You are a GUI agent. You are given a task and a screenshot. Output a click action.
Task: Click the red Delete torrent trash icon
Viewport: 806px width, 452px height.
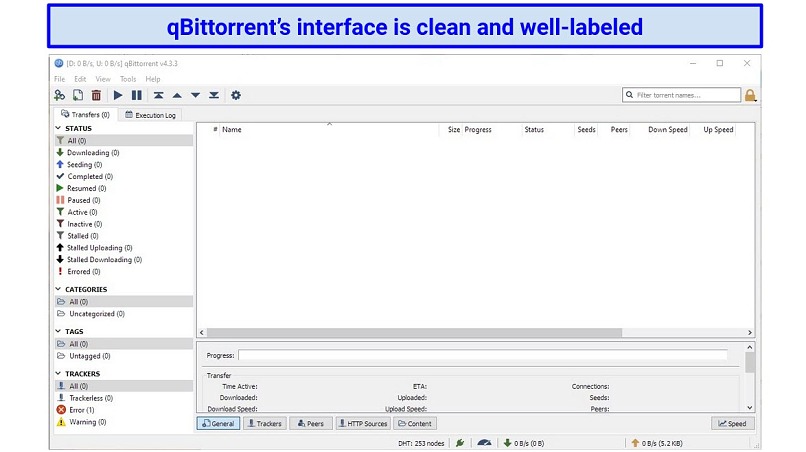96,95
